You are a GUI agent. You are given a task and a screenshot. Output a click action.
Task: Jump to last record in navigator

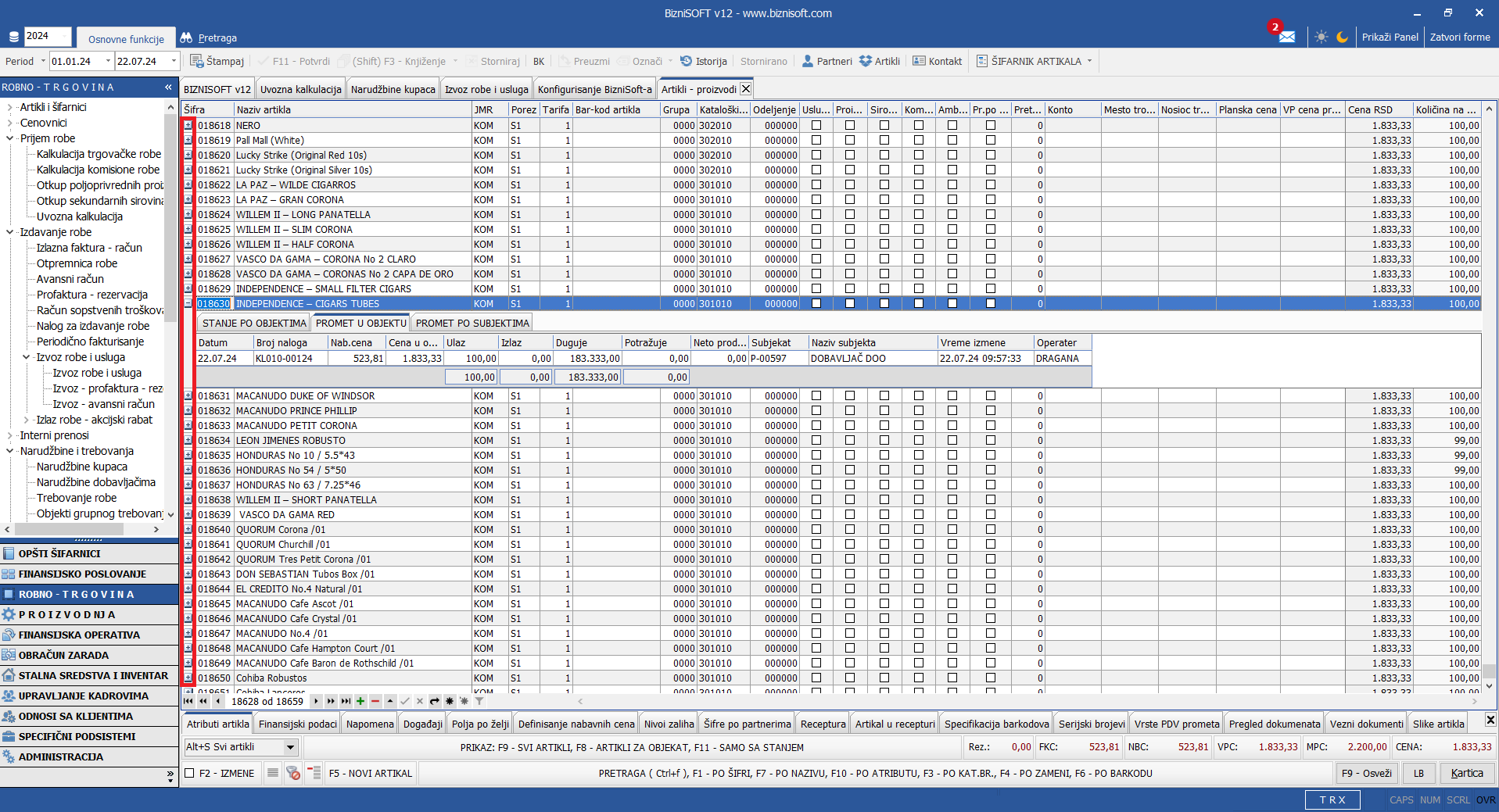[346, 701]
